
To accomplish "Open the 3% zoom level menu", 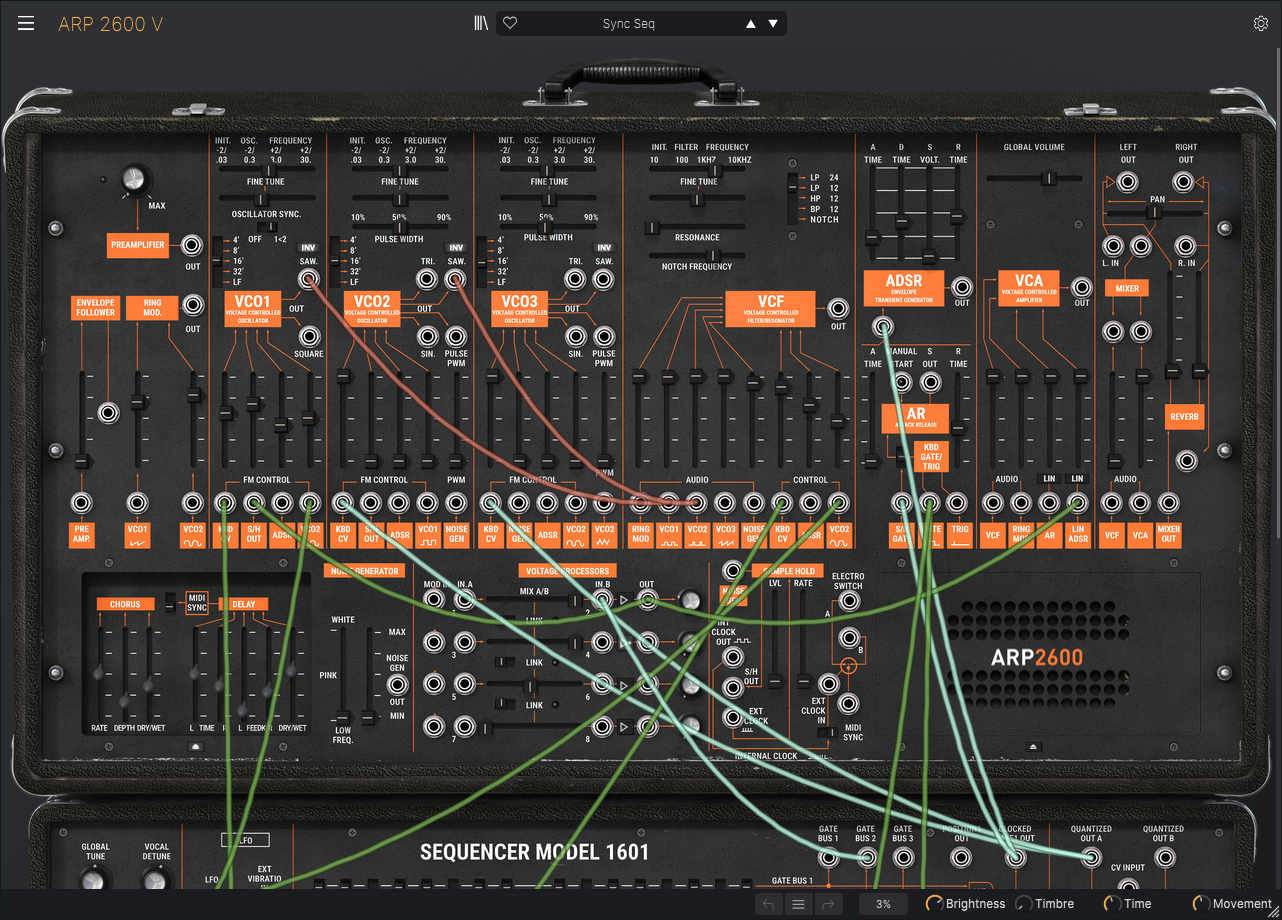I will [x=883, y=904].
